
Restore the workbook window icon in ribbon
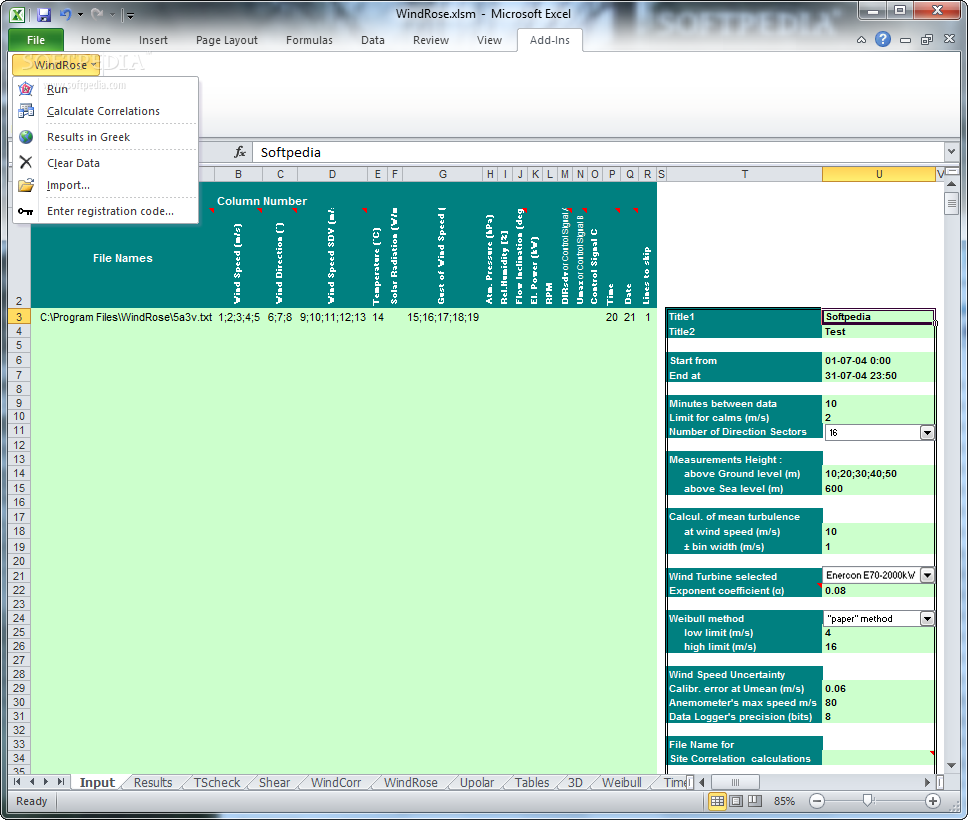[x=927, y=40]
